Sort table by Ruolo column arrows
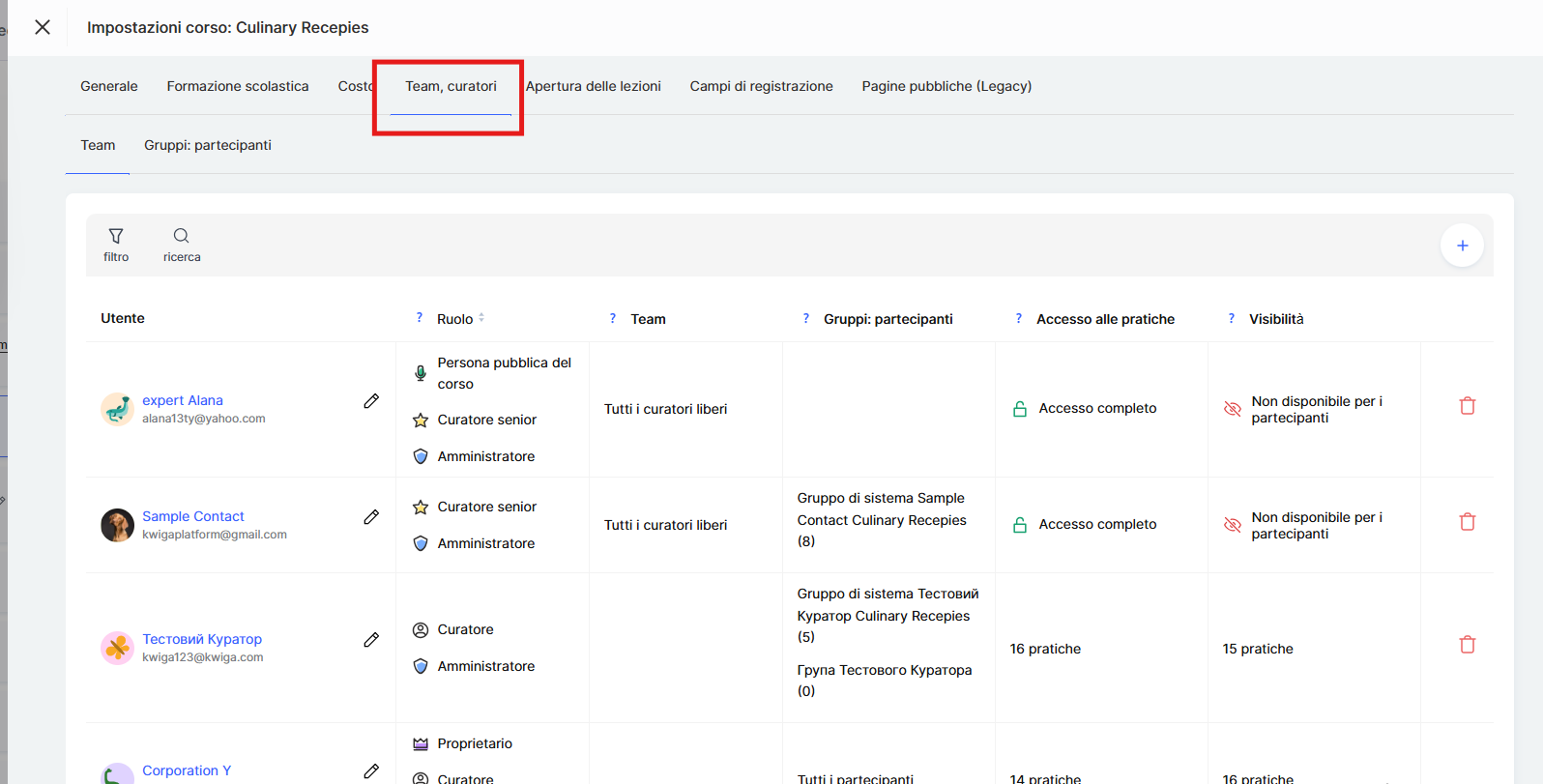The image size is (1543, 784). coord(481,318)
